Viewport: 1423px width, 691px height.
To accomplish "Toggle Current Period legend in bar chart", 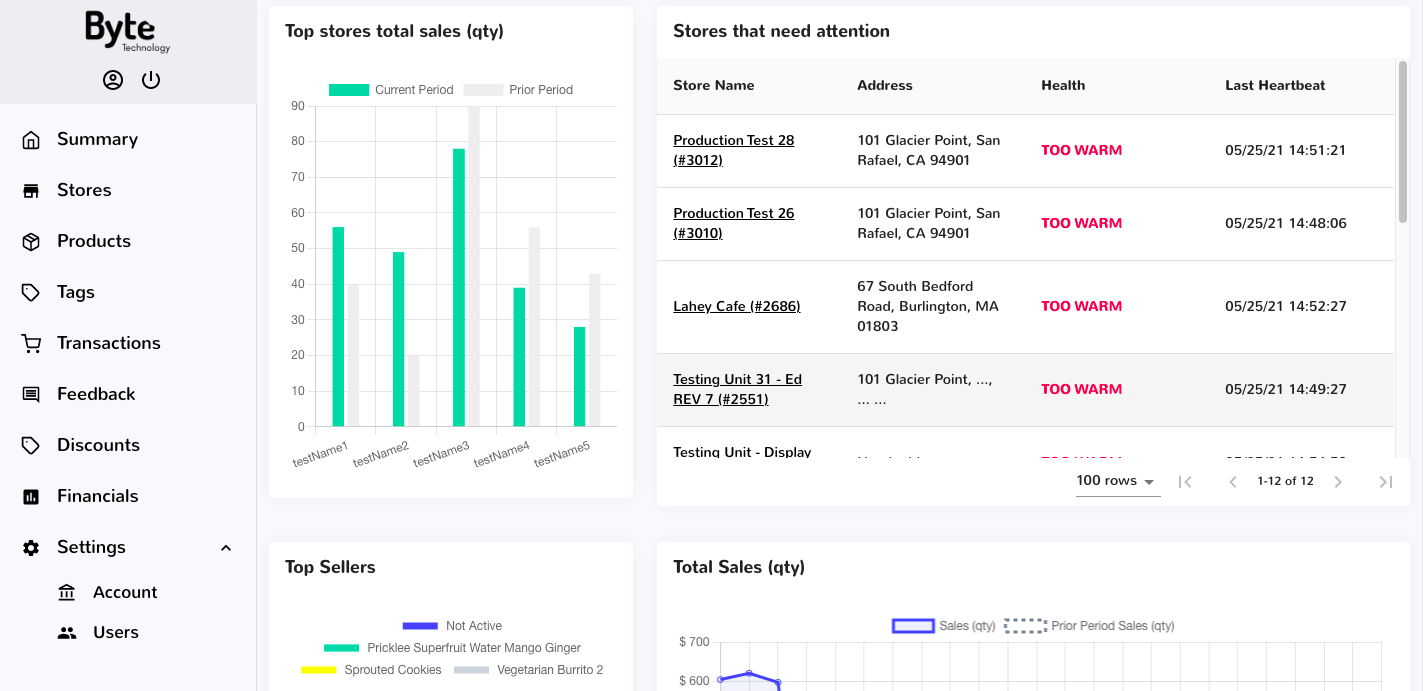I will point(391,90).
